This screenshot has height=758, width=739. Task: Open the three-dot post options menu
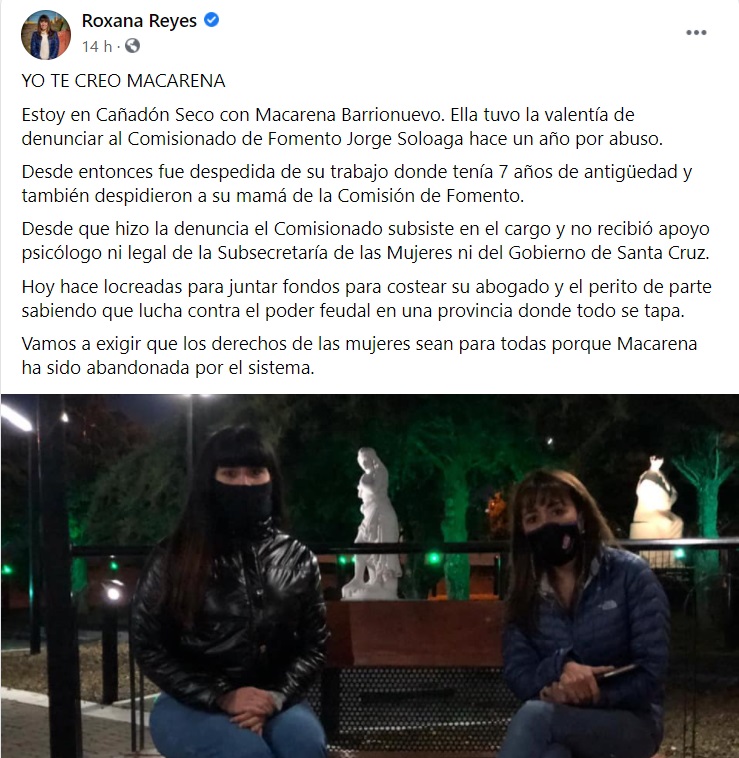(x=696, y=32)
